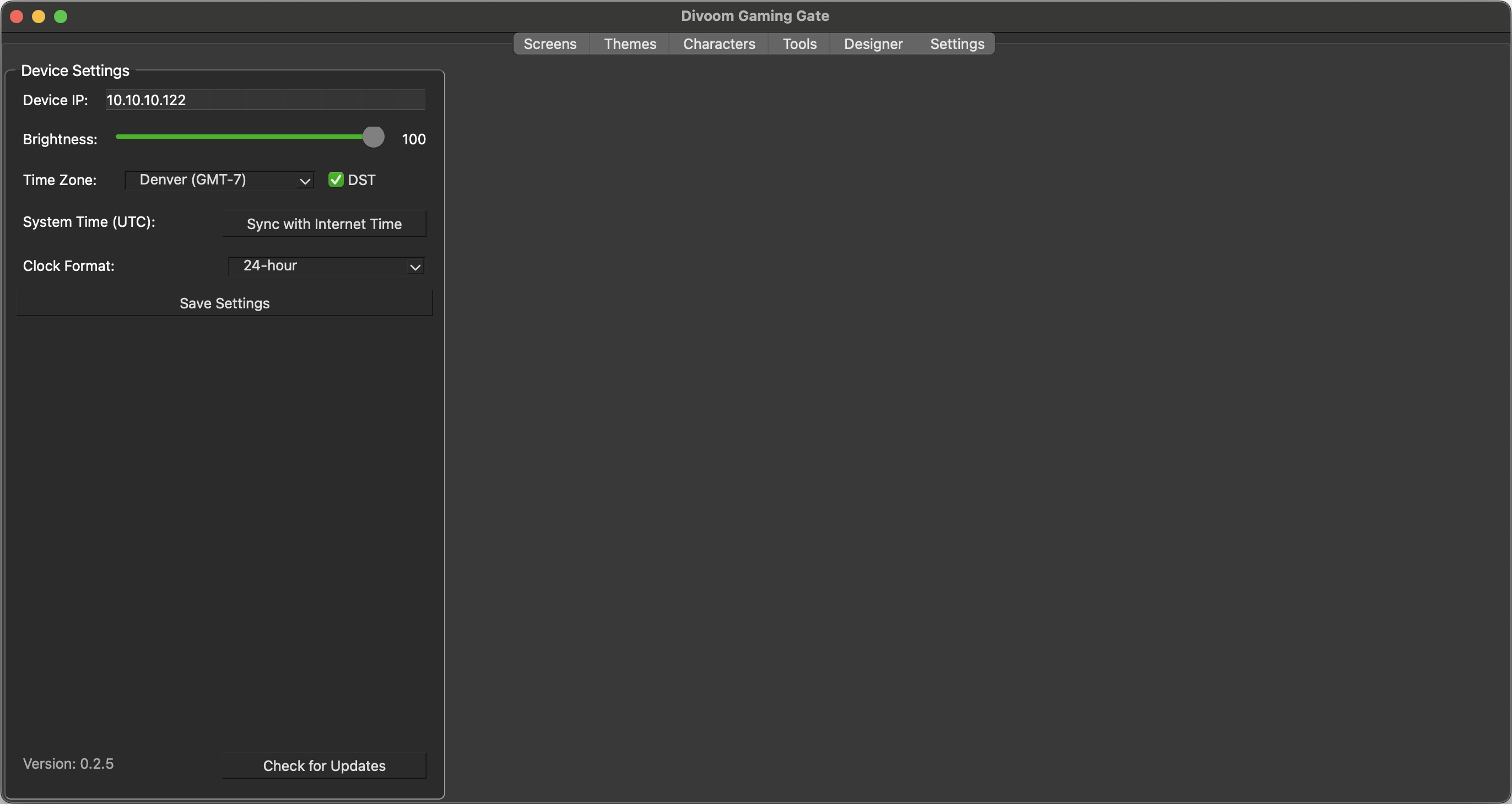Click Sync with Internet Time button

point(324,224)
